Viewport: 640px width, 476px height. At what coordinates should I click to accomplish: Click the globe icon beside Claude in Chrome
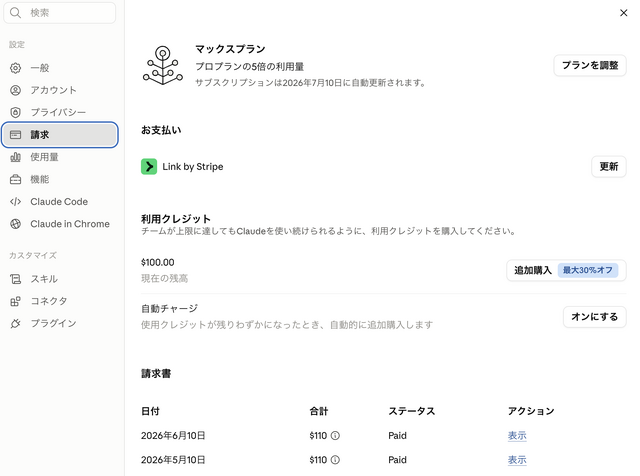click(x=16, y=224)
